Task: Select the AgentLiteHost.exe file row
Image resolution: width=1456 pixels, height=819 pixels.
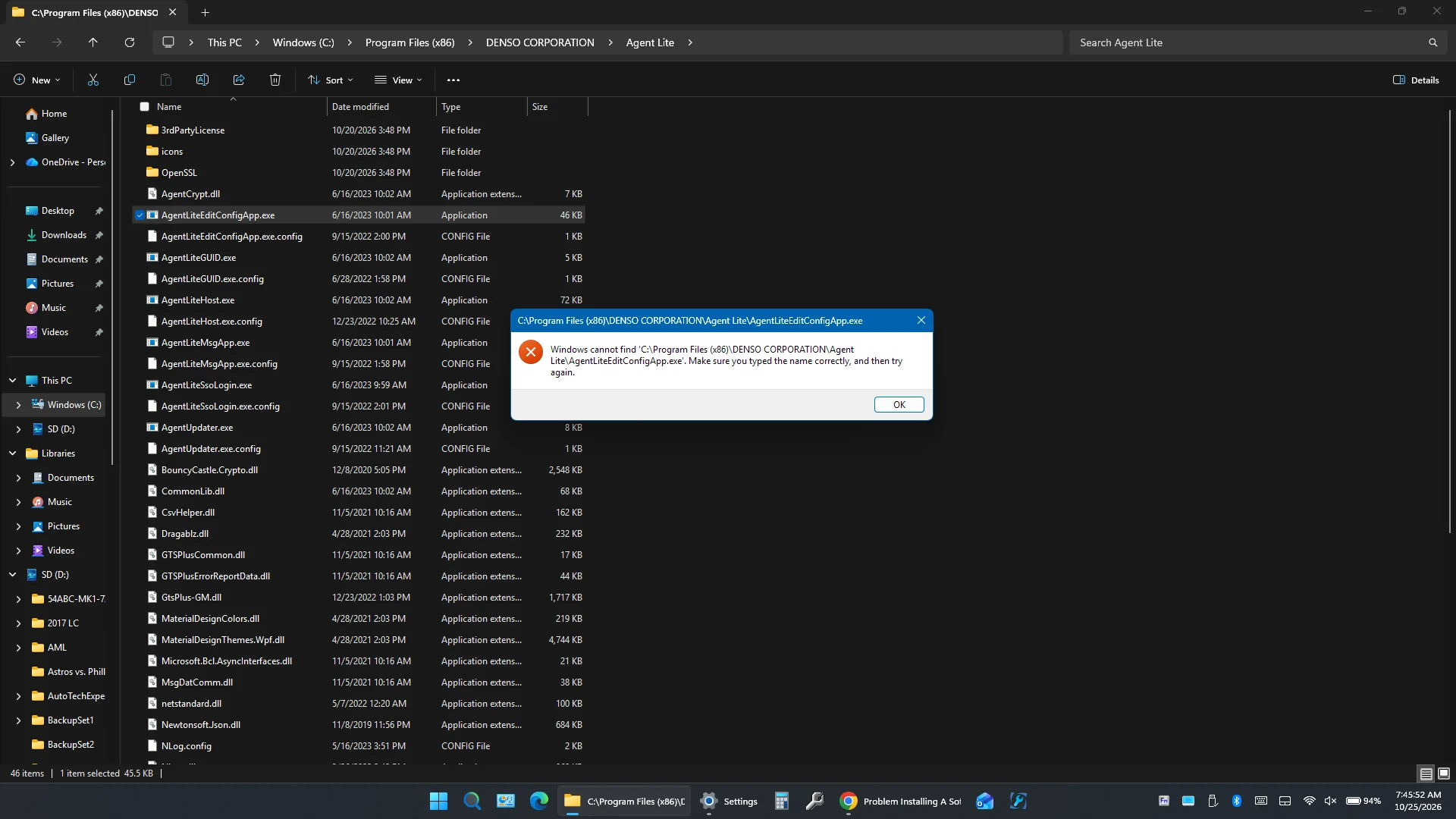Action: (x=359, y=300)
